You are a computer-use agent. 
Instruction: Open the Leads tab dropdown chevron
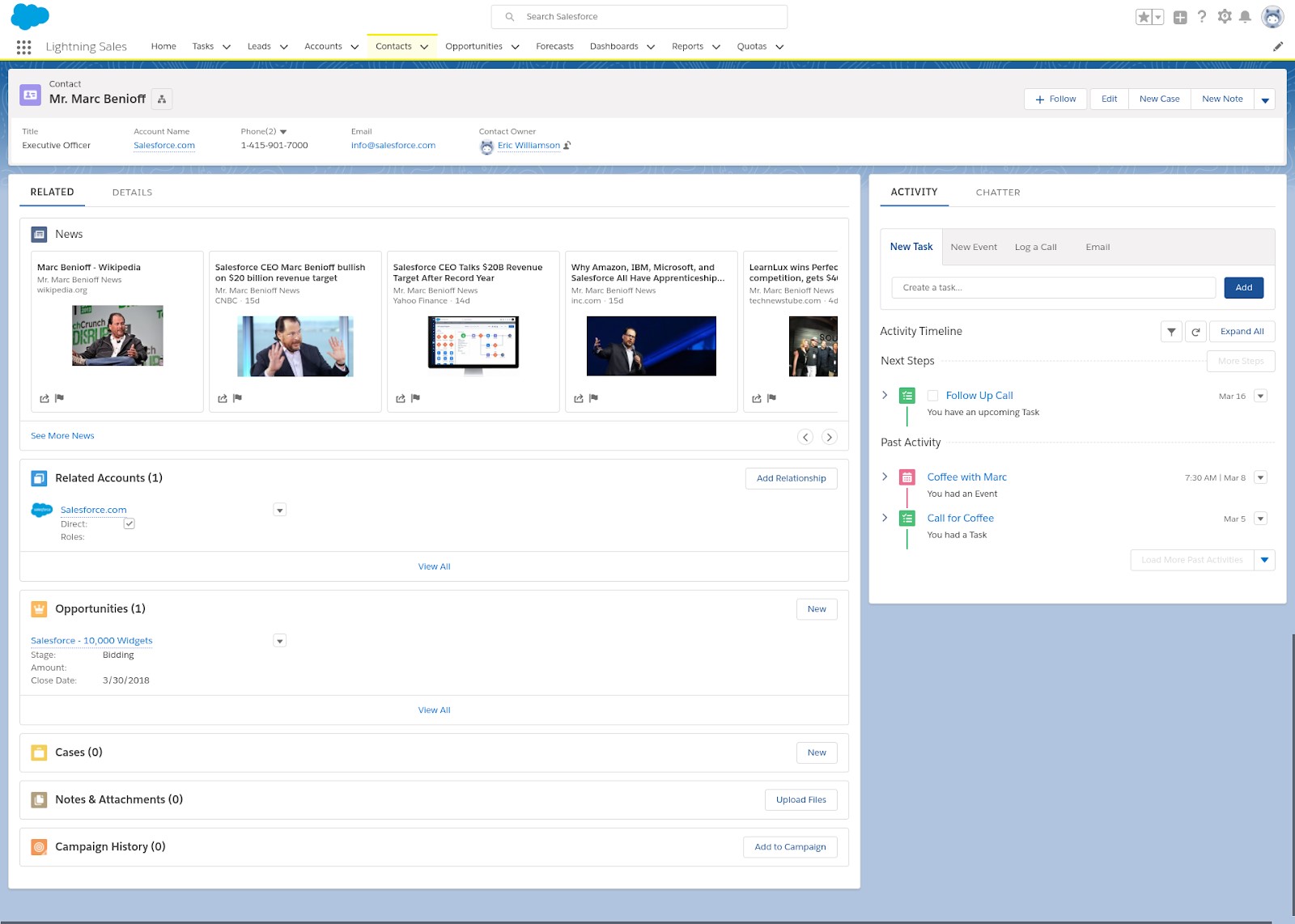tap(284, 47)
